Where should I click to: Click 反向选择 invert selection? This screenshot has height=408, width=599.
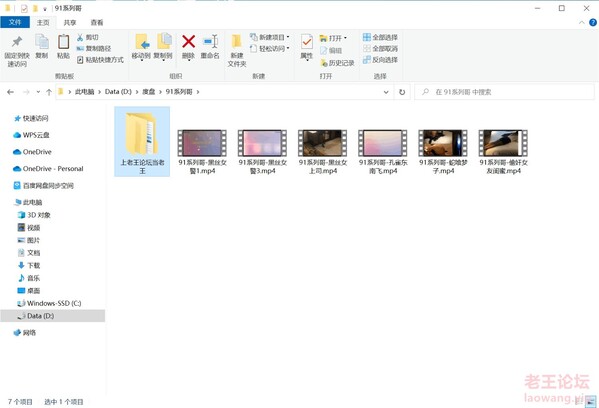tap(380, 60)
